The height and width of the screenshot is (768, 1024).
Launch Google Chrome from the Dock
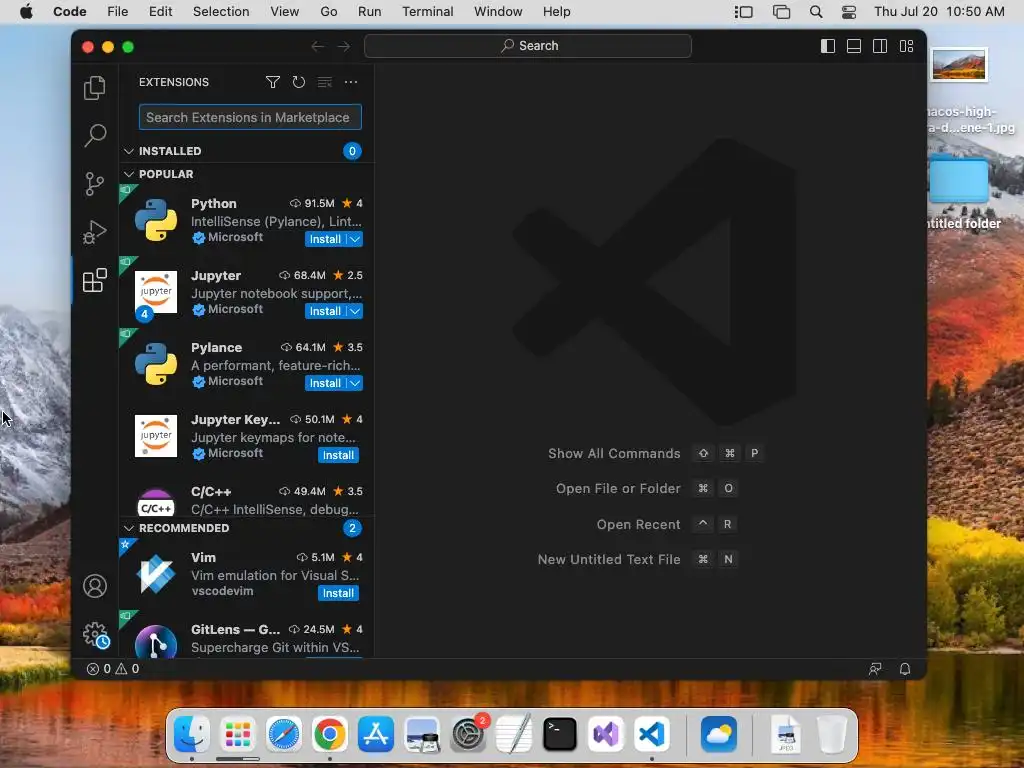(x=330, y=733)
